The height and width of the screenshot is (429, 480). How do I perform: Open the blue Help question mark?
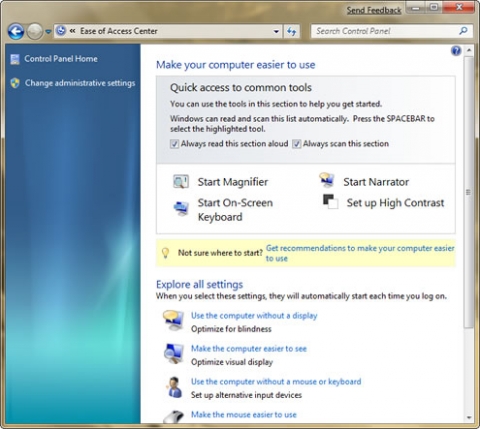click(x=456, y=51)
